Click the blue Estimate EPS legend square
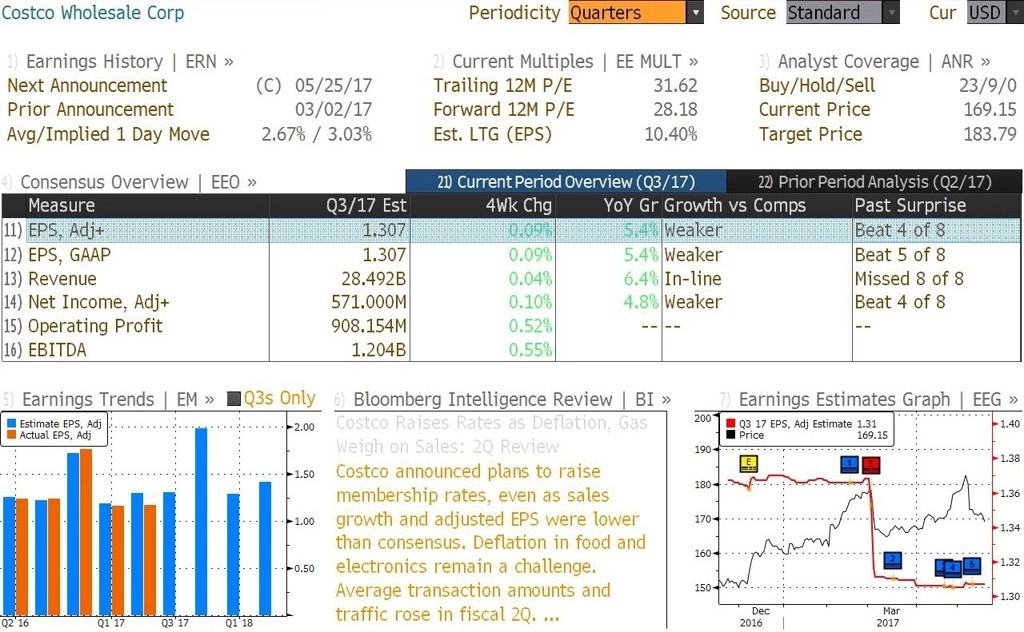Viewport: 1024px width, 632px height. tap(11, 423)
